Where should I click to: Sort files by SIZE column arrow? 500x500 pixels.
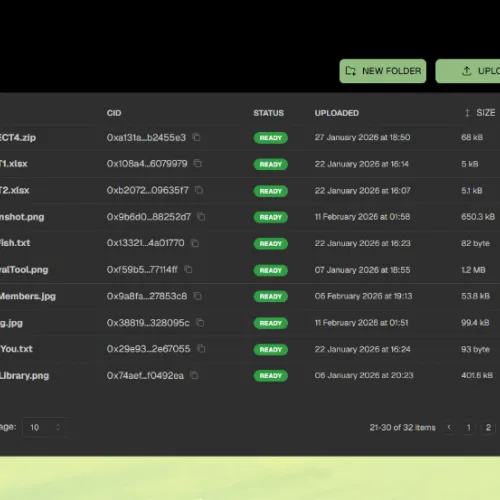click(x=467, y=113)
